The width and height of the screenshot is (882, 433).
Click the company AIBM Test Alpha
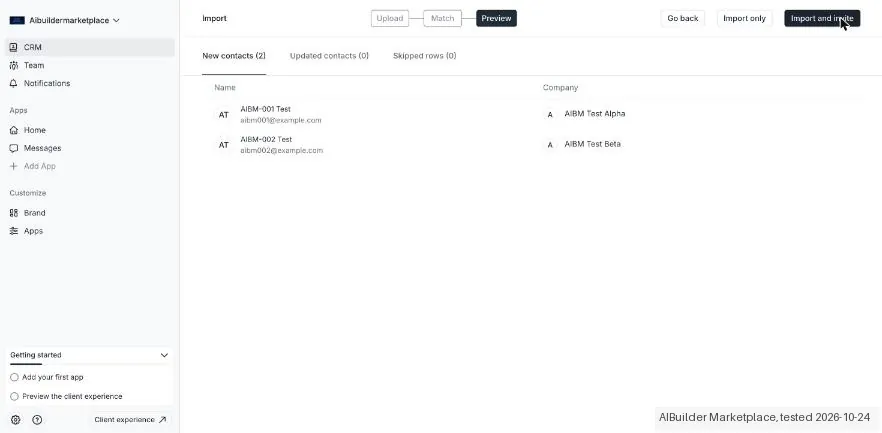point(595,114)
